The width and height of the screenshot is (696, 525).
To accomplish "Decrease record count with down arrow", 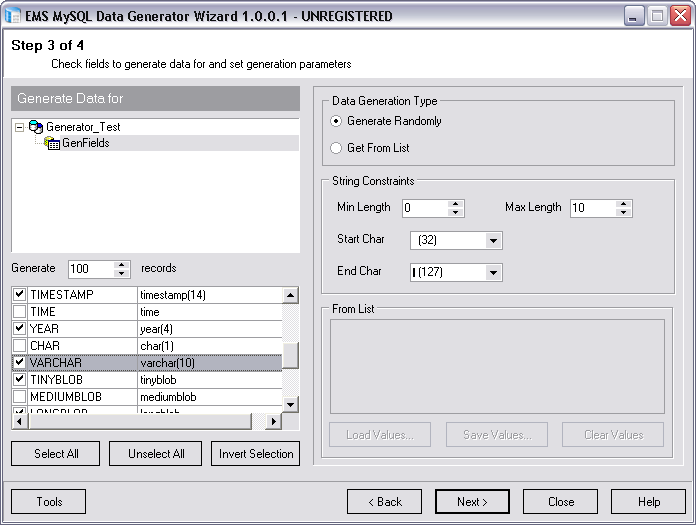I will (x=122, y=273).
